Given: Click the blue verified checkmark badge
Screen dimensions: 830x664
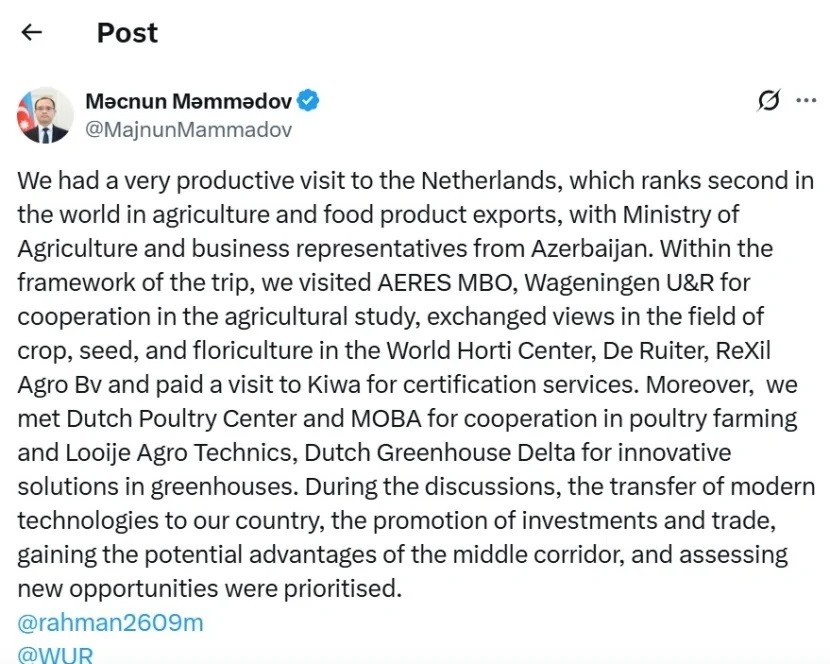Looking at the screenshot, I should click(309, 101).
